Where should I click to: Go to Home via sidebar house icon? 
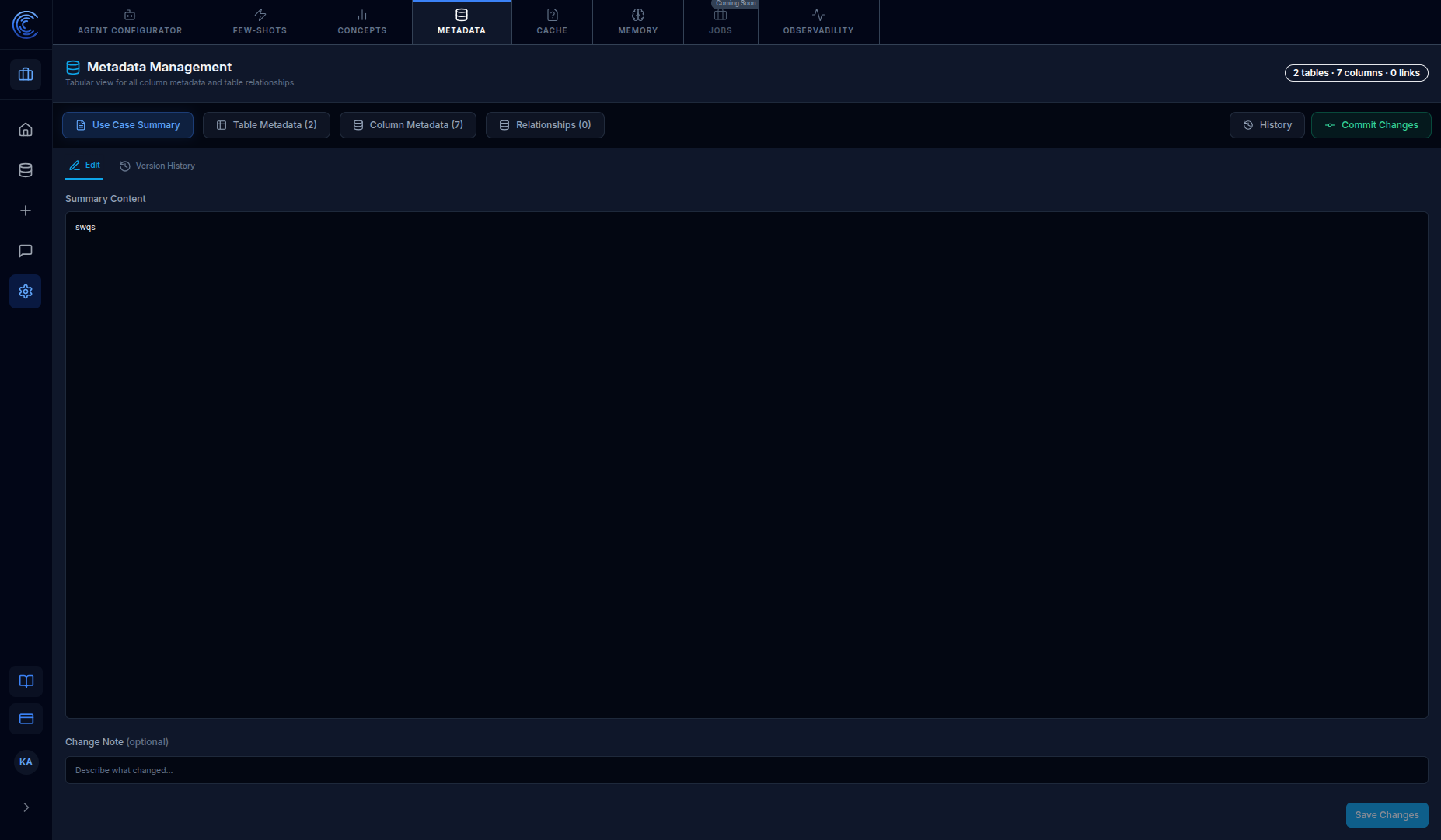pos(26,130)
